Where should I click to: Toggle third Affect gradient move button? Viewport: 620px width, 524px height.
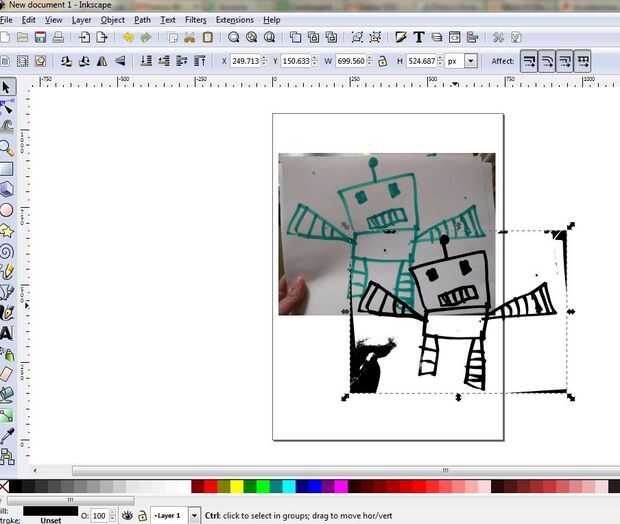click(x=565, y=61)
